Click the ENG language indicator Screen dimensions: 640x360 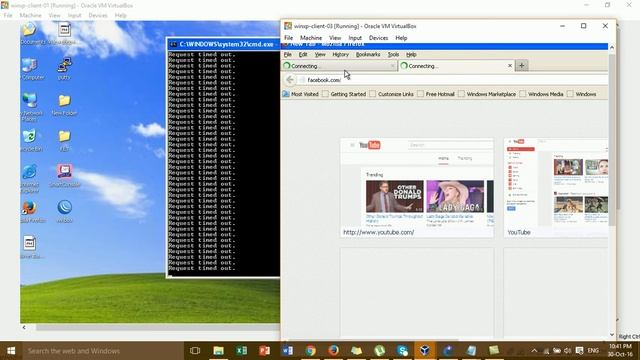[593, 351]
